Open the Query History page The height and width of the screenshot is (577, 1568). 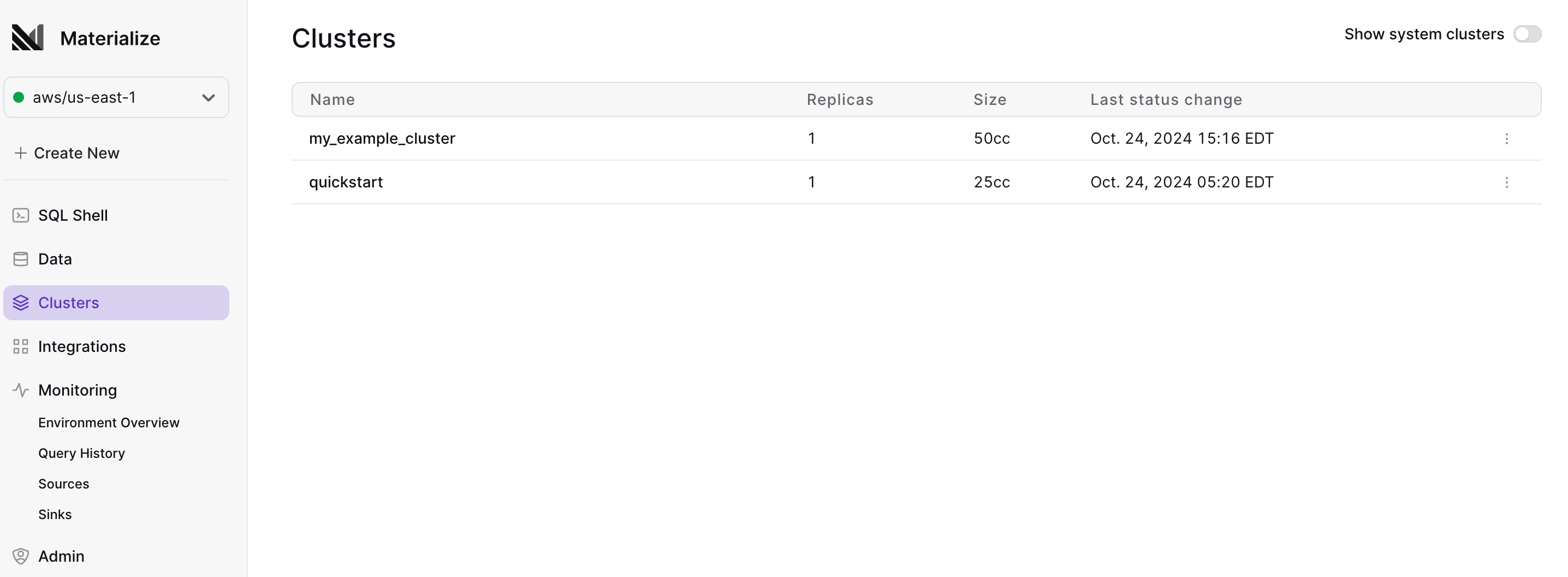(x=81, y=453)
